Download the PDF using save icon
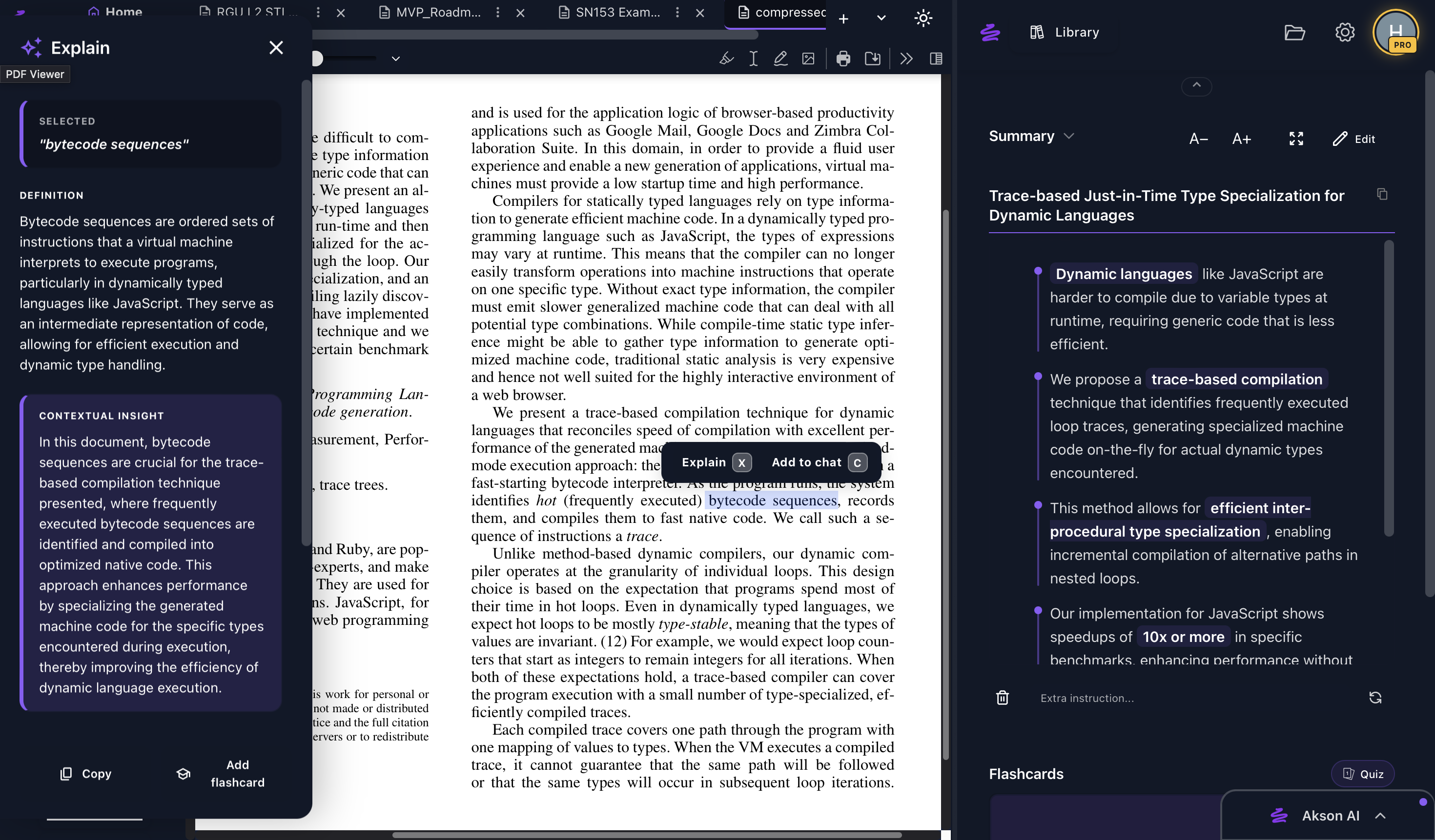 [x=872, y=59]
